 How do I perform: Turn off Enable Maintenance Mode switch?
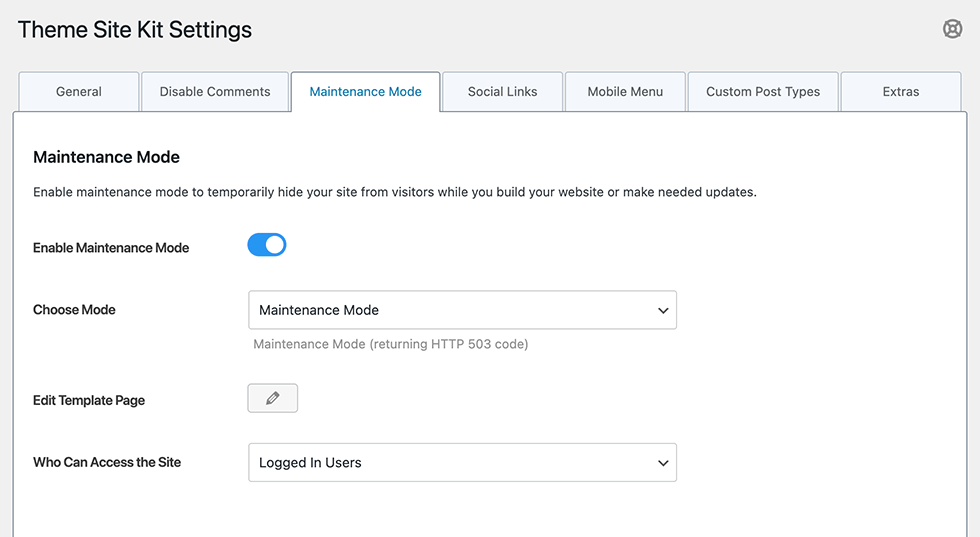click(x=267, y=245)
